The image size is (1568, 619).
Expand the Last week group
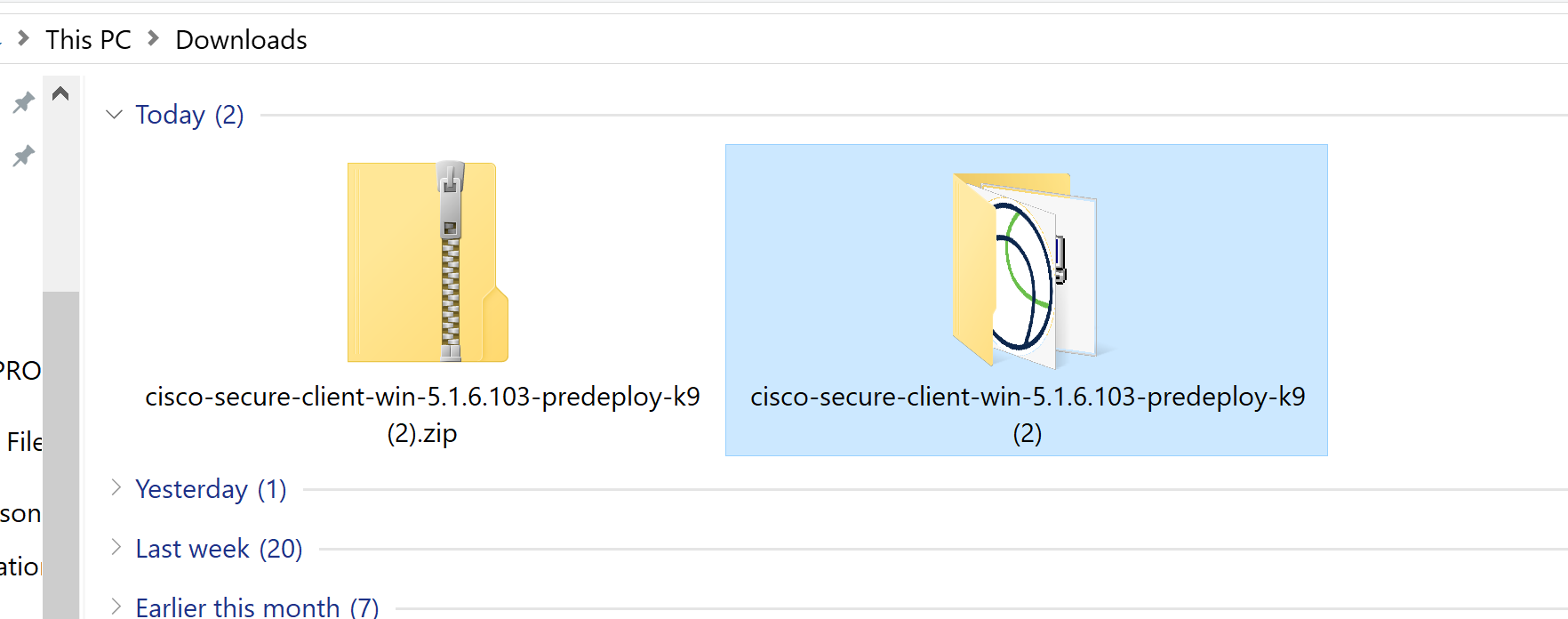coord(116,547)
